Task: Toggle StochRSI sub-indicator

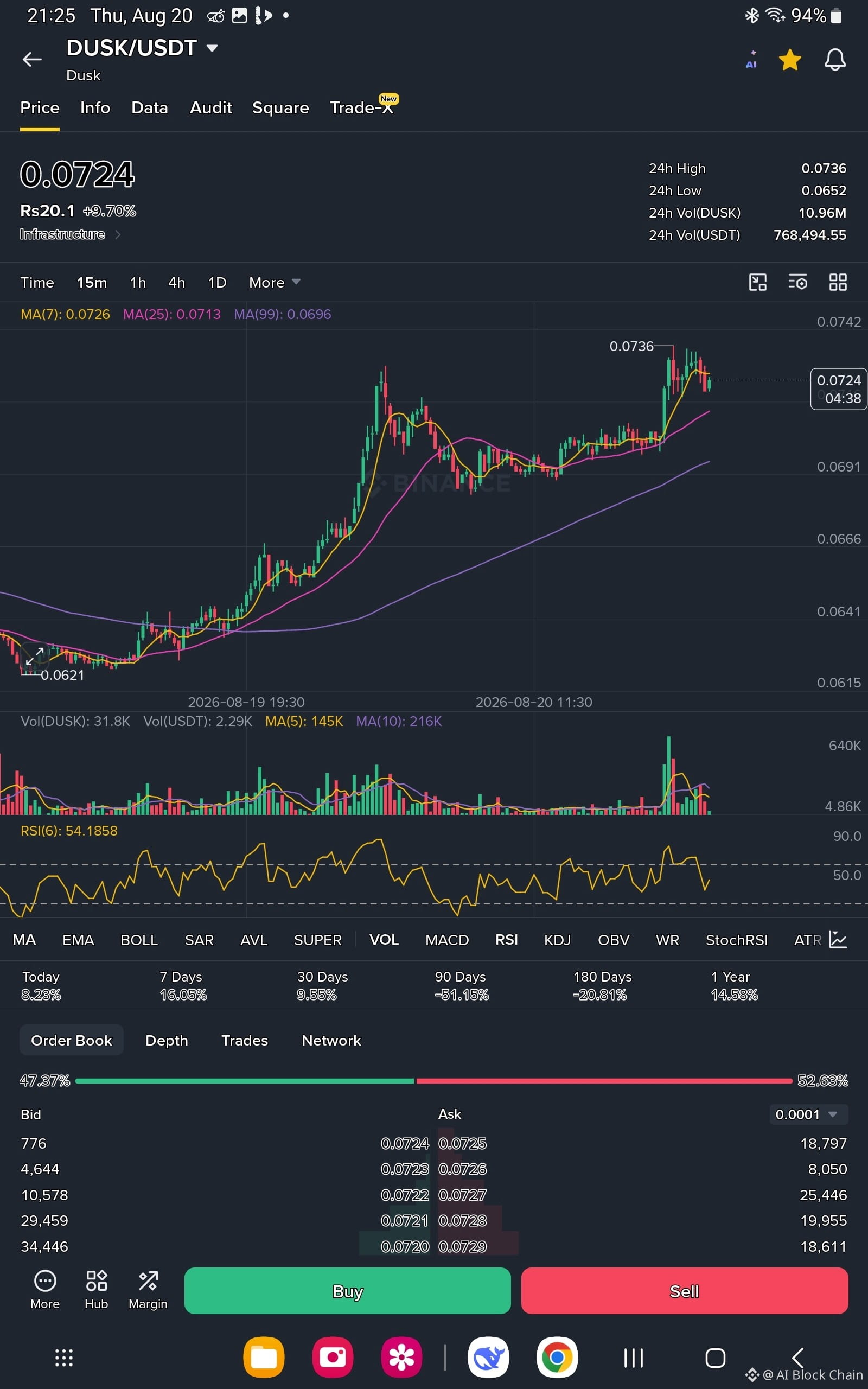Action: (x=737, y=940)
